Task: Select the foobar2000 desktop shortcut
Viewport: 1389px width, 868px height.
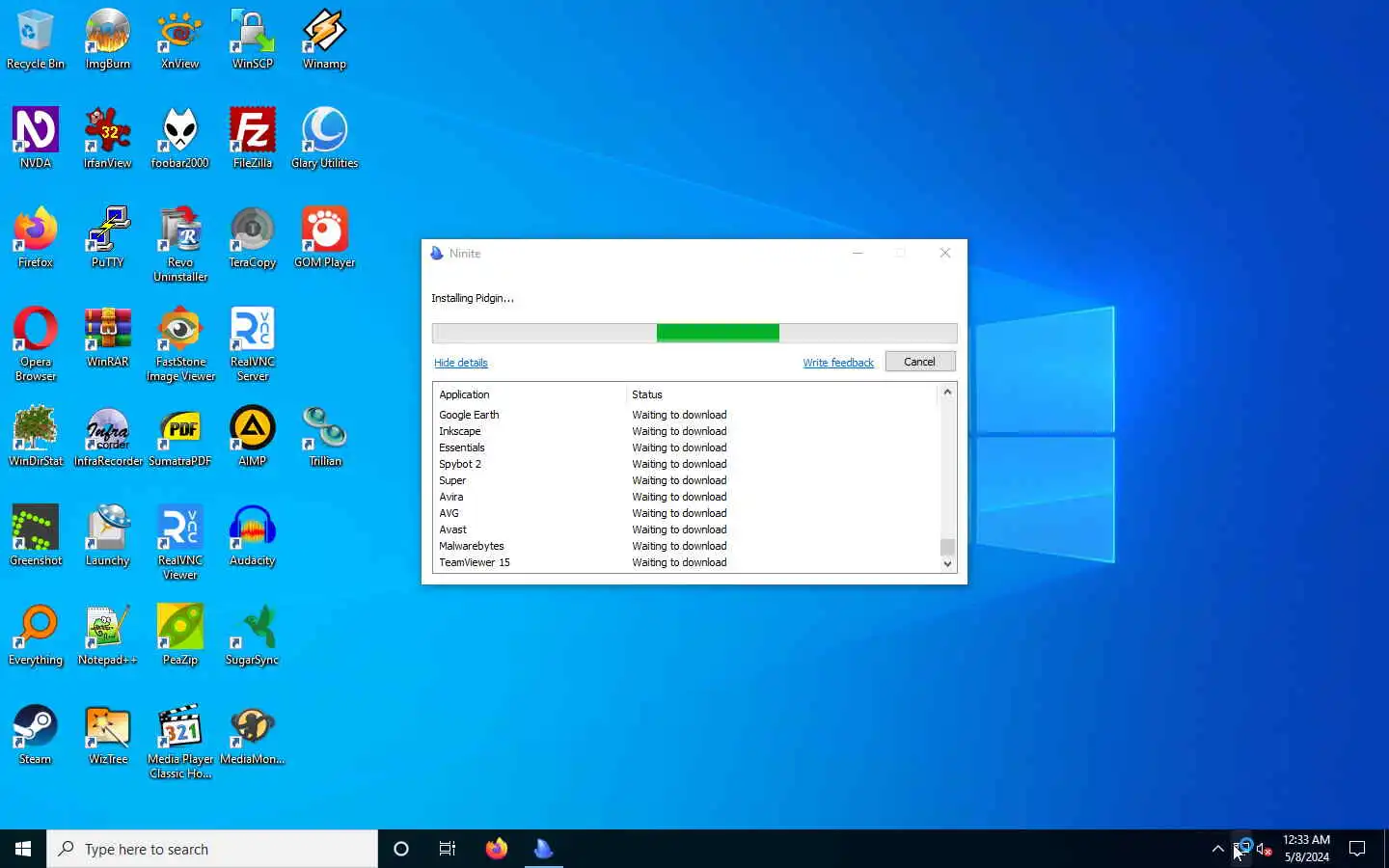Action: (x=180, y=139)
